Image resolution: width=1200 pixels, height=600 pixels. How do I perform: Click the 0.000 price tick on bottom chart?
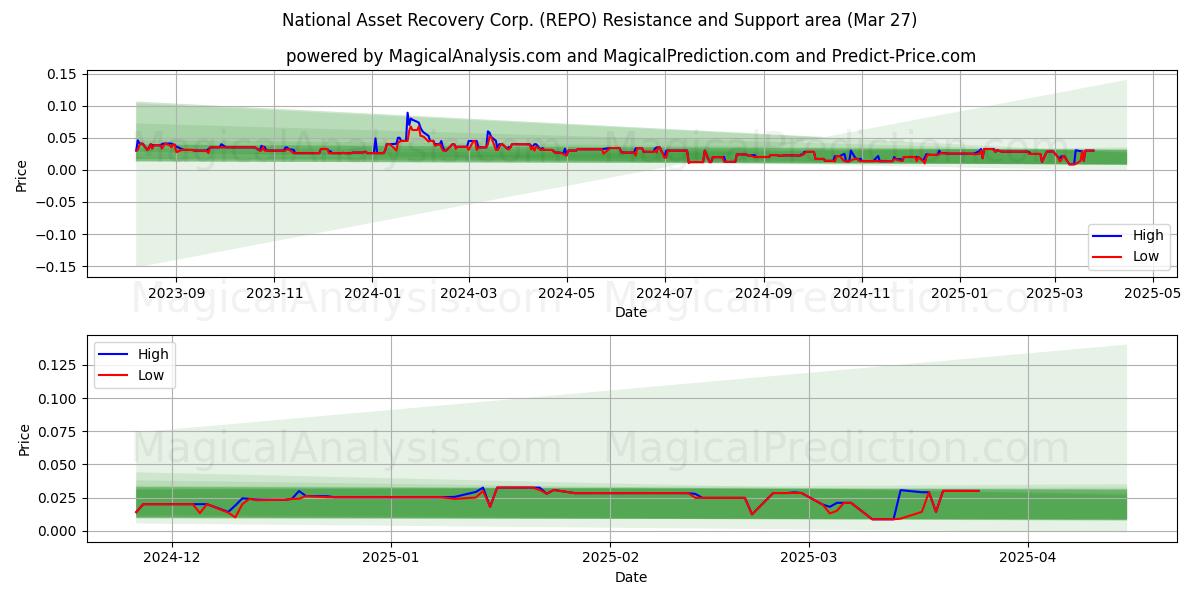coord(59,531)
